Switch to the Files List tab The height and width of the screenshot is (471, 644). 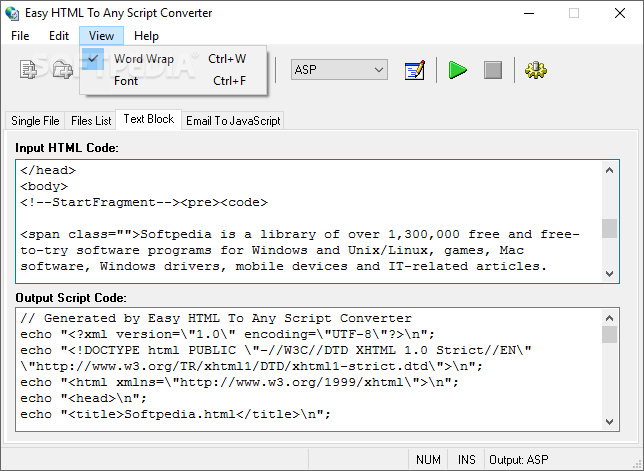tap(91, 121)
